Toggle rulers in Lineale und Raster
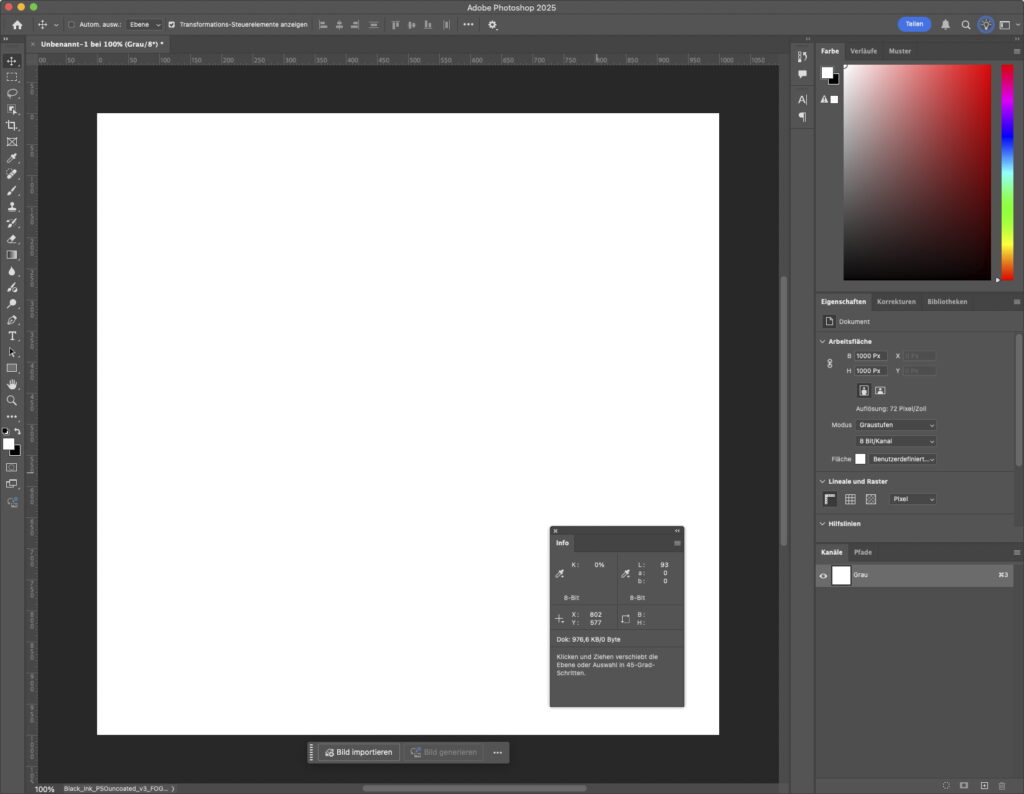The height and width of the screenshot is (794, 1024). coord(829,499)
